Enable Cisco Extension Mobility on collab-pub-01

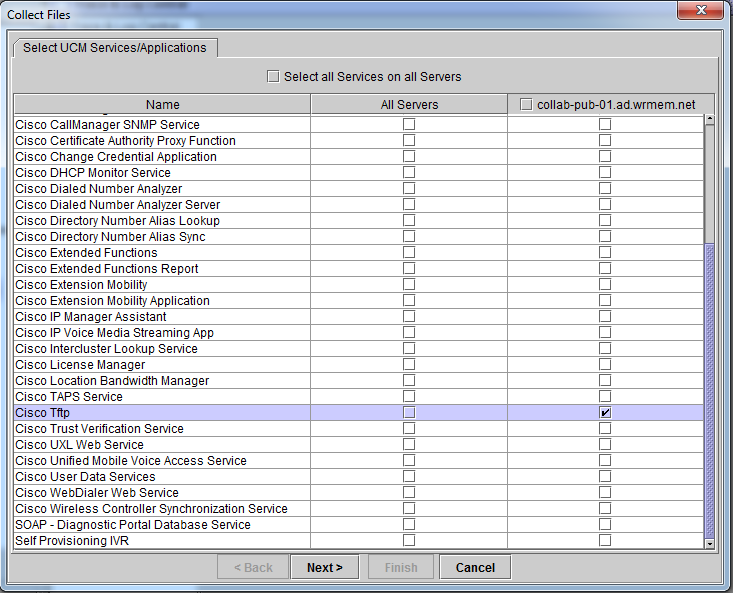(605, 285)
